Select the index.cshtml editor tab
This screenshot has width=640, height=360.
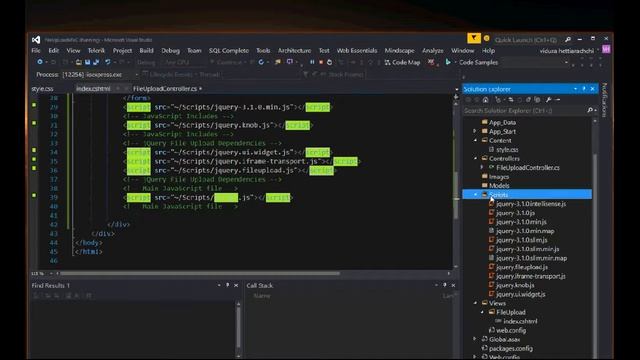(93, 89)
